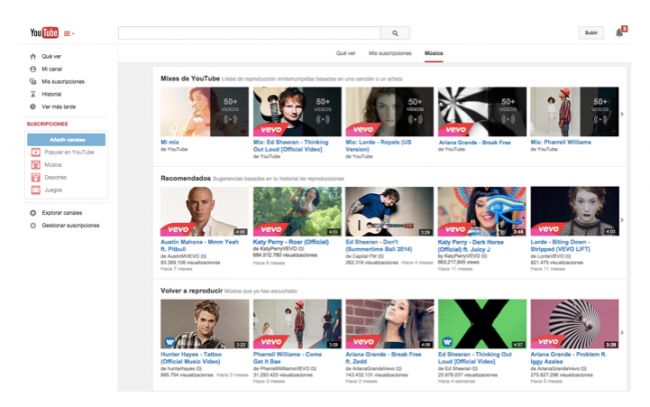650x407 pixels.
Task: Play Austin Mahone Mmm Yeah thumbnail
Action: click(204, 211)
